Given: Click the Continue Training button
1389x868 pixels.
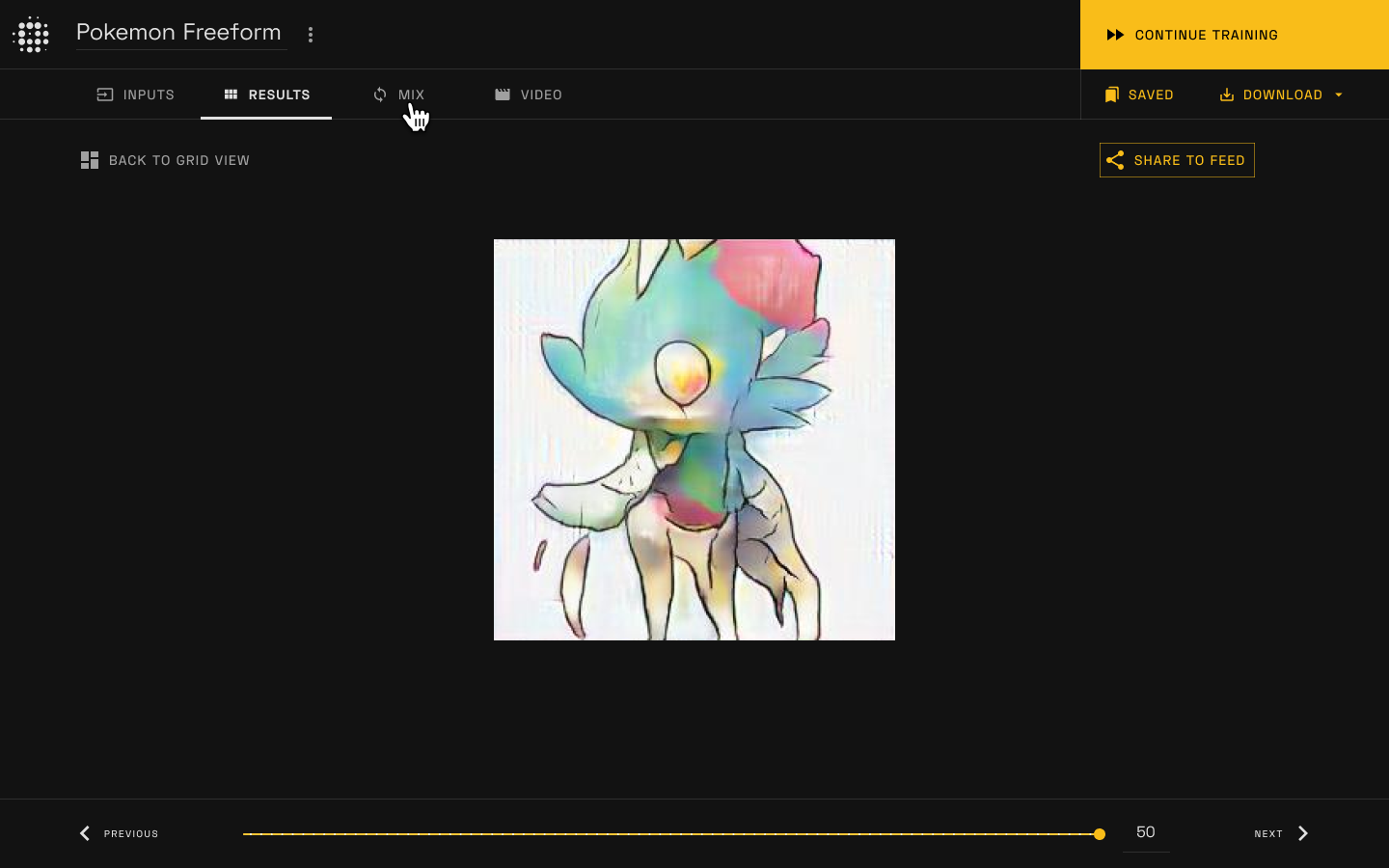Looking at the screenshot, I should point(1235,35).
